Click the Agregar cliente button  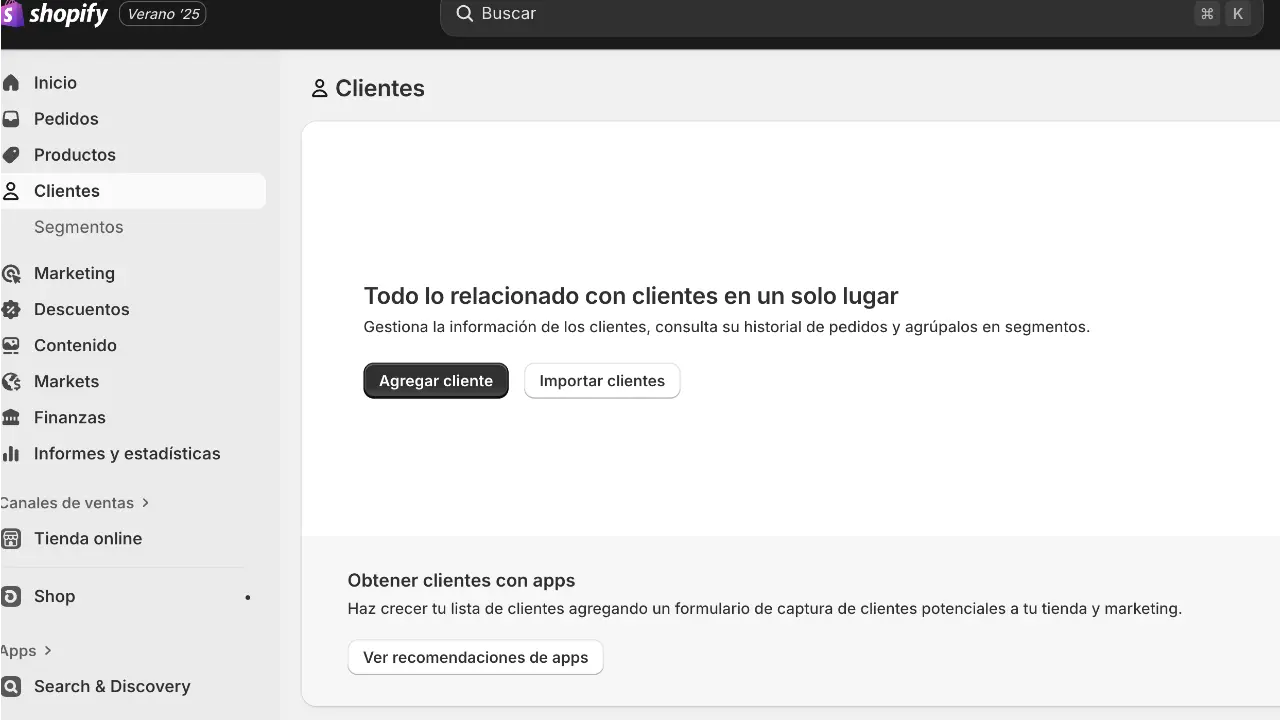point(435,380)
